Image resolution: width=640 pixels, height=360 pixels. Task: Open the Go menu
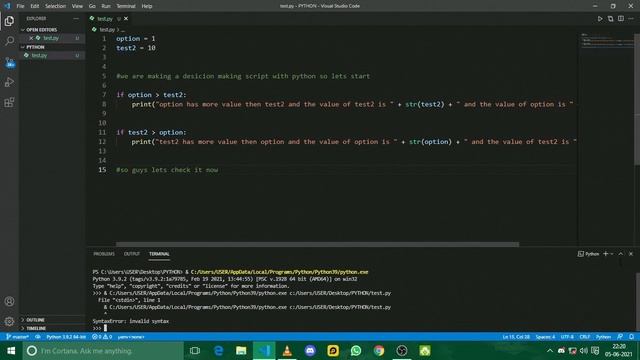pos(92,6)
